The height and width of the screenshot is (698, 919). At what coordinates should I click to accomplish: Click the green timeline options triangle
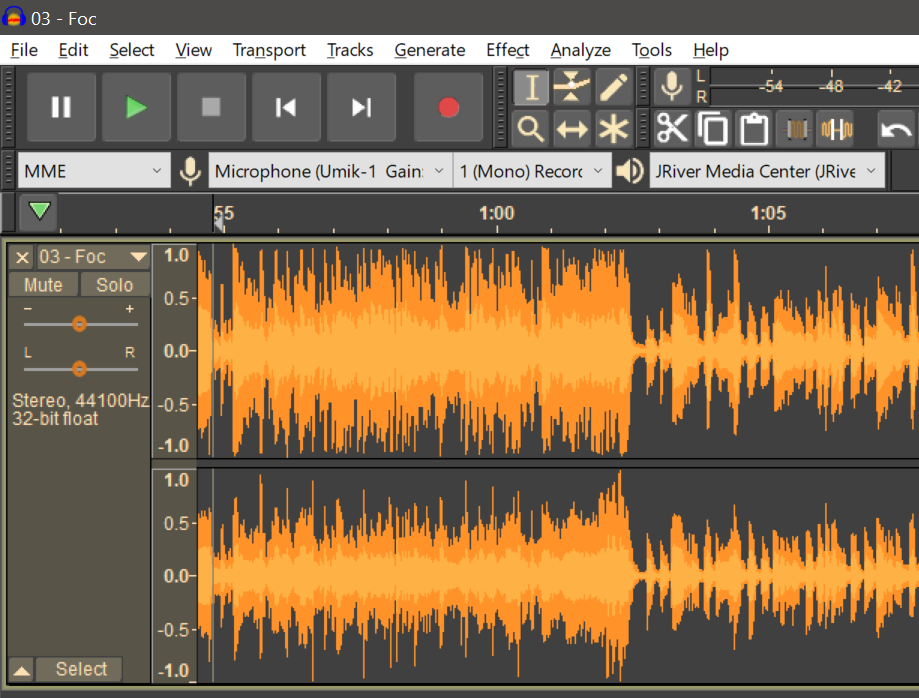pyautogui.click(x=39, y=211)
